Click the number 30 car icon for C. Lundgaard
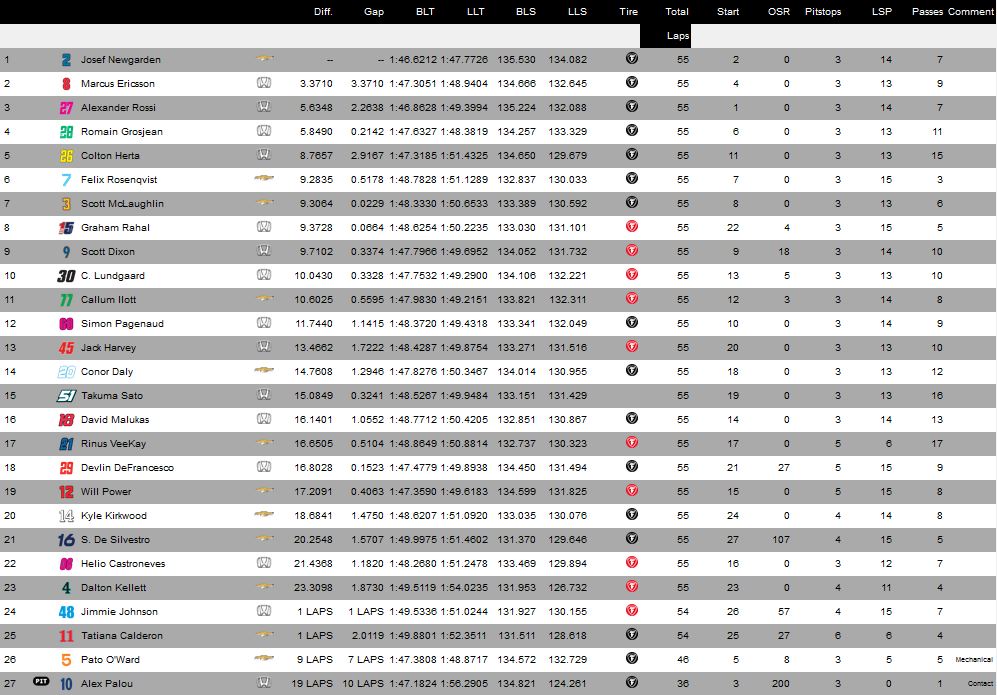The width and height of the screenshot is (997, 695). pyautogui.click(x=66, y=276)
